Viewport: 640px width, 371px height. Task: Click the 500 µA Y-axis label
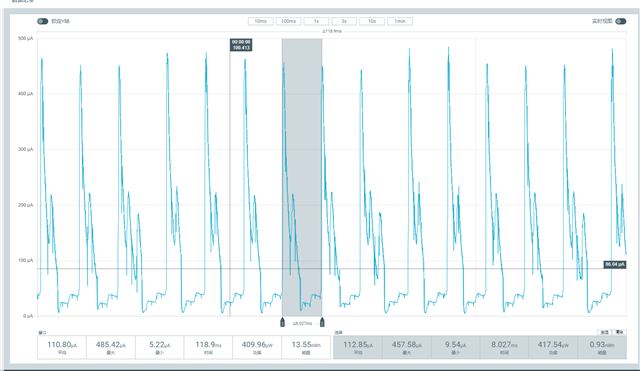[x=26, y=38]
